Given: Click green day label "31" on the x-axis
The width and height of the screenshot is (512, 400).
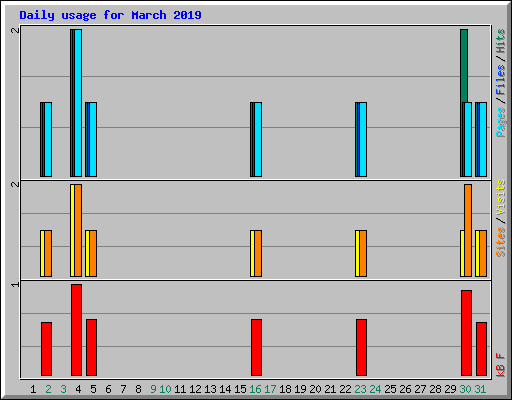Looking at the screenshot, I should click(480, 389).
